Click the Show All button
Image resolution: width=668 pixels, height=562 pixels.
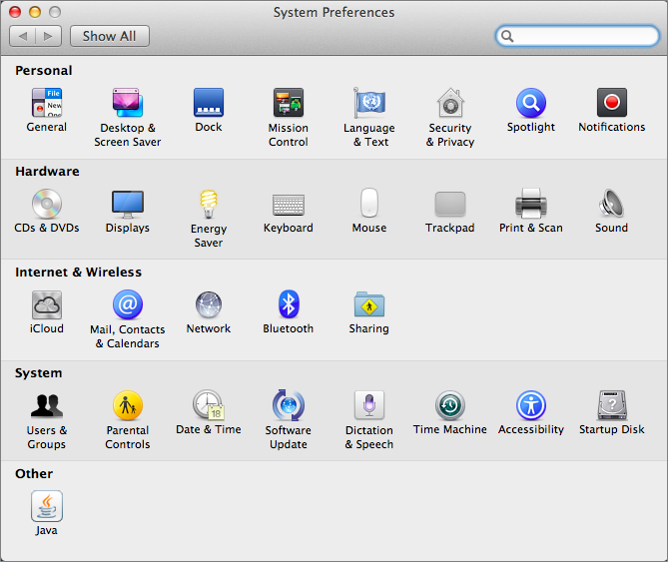click(109, 36)
